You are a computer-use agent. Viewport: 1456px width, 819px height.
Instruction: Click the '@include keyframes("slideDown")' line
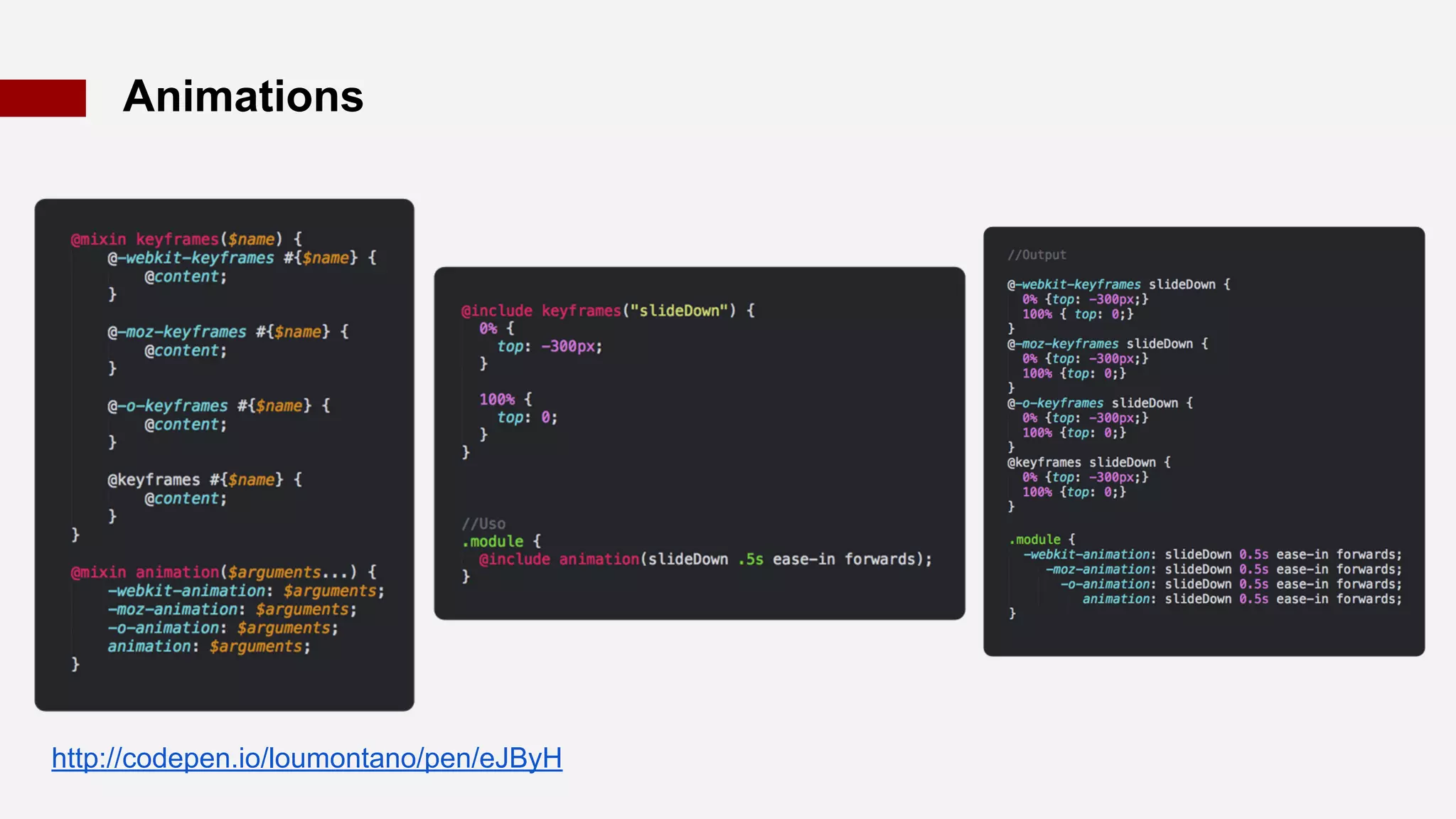coord(608,311)
